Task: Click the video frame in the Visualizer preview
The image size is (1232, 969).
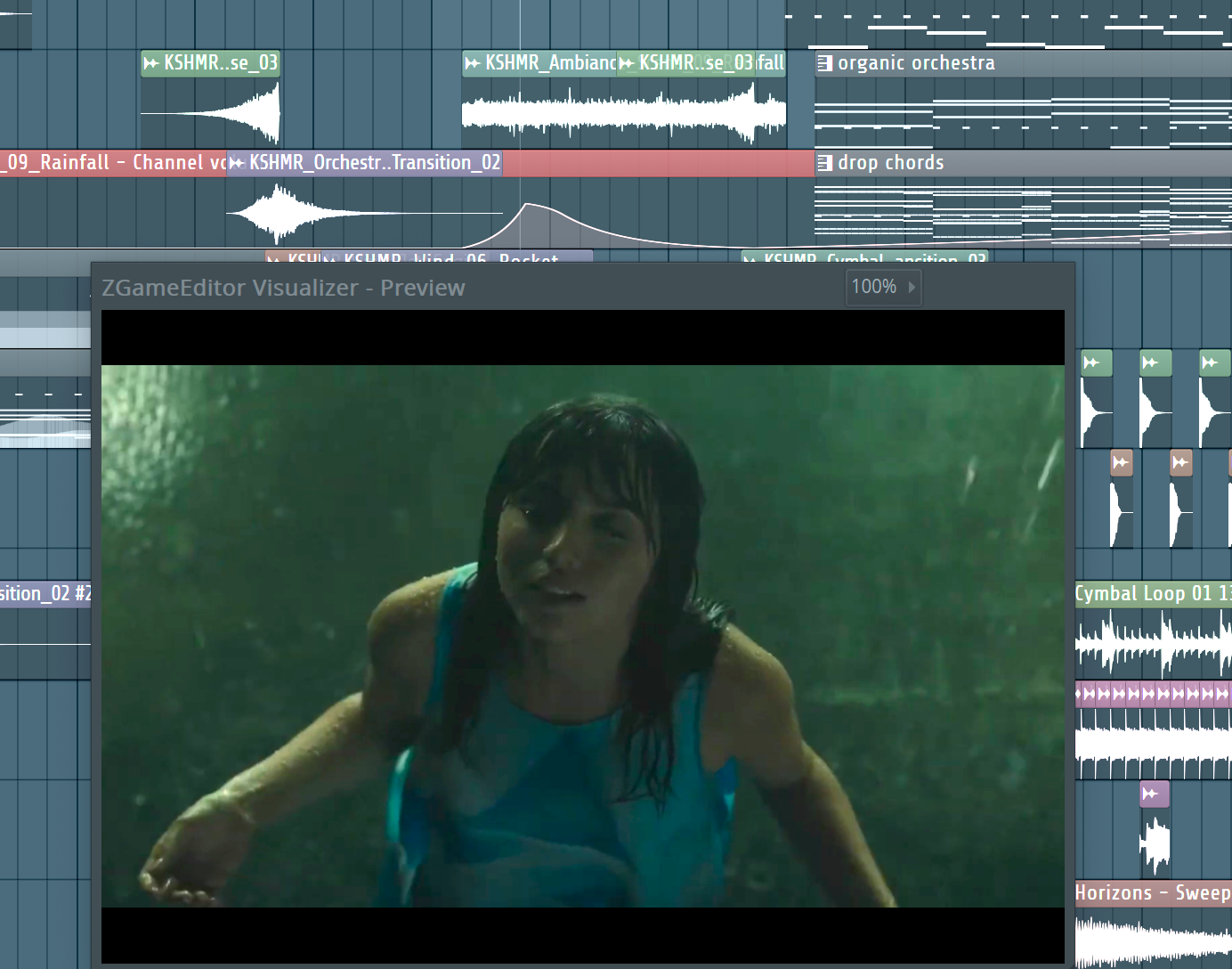Action: [x=582, y=636]
